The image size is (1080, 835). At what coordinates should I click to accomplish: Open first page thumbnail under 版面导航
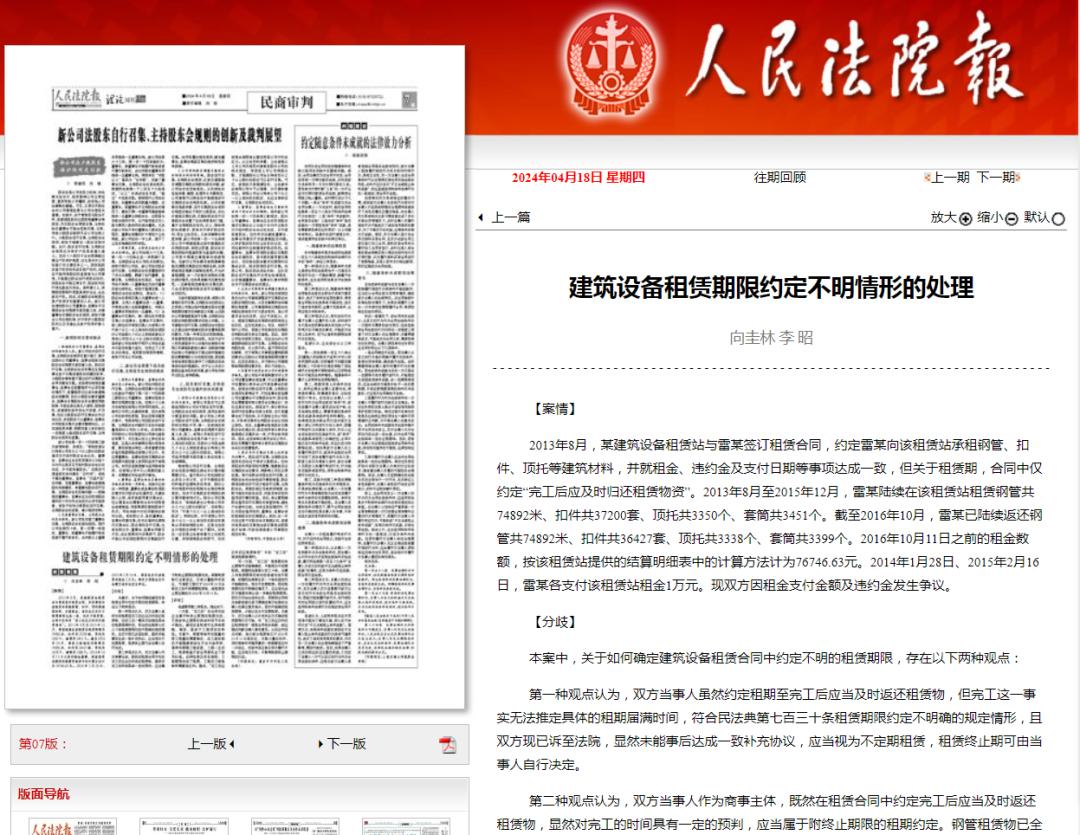click(x=73, y=827)
